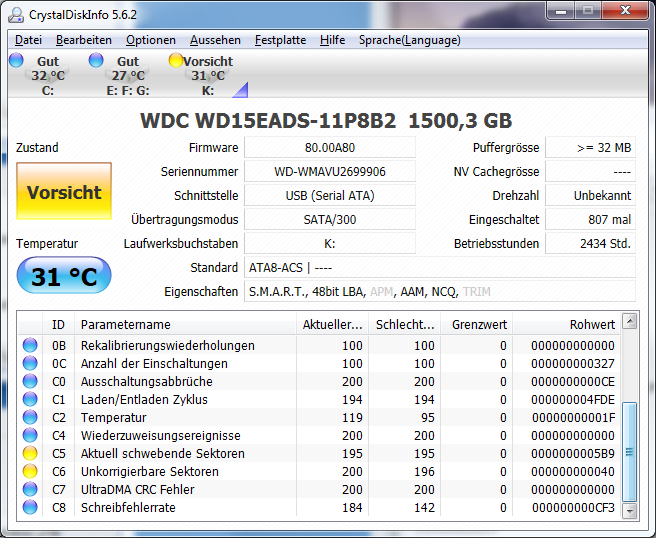Click the SMART list scrollbar thumb
The height and width of the screenshot is (538, 656).
[630, 452]
